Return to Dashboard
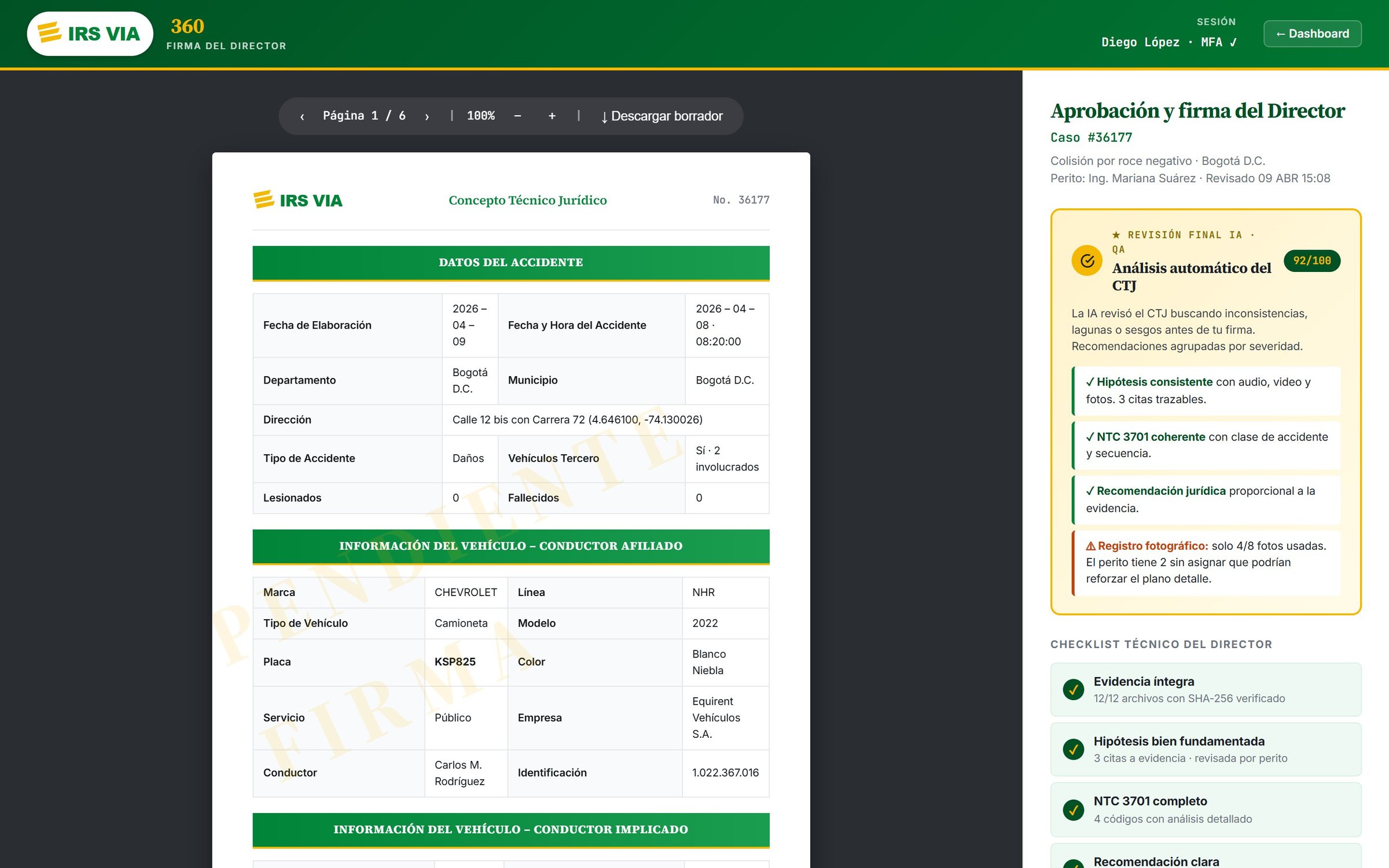The width and height of the screenshot is (1389, 868). 1312,34
